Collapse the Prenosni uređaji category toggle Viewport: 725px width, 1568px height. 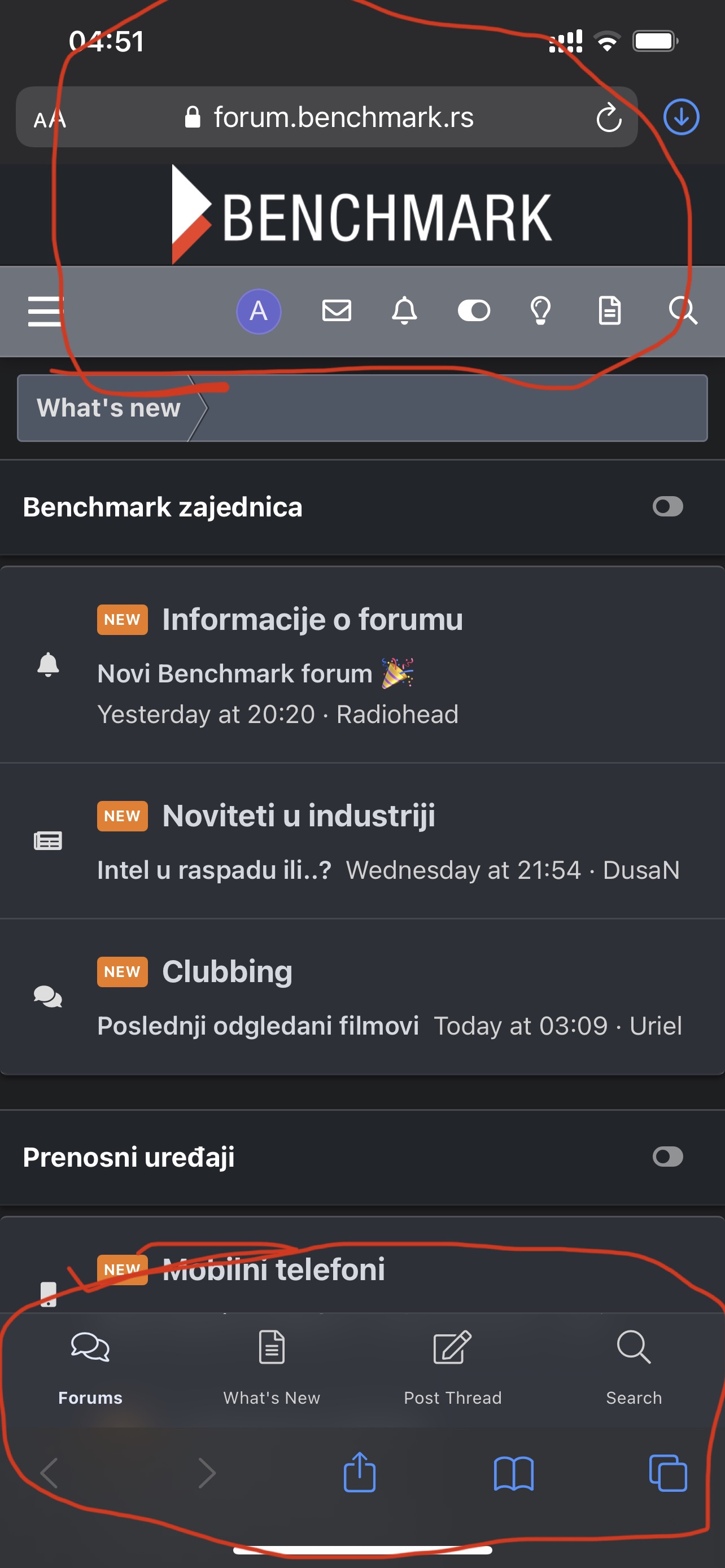click(668, 1157)
